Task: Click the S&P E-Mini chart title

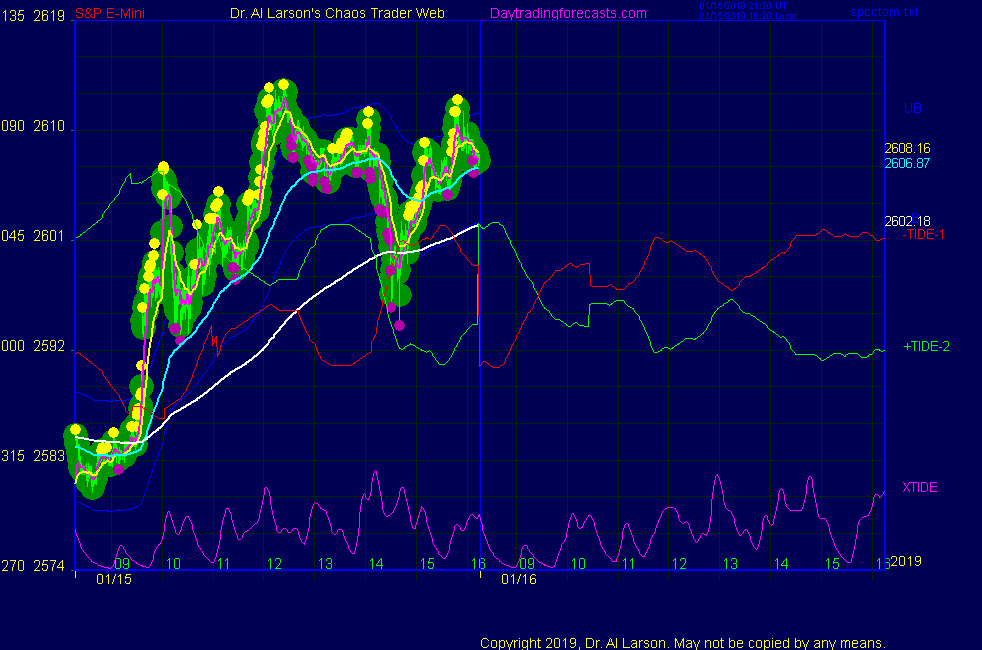Action: coord(109,13)
